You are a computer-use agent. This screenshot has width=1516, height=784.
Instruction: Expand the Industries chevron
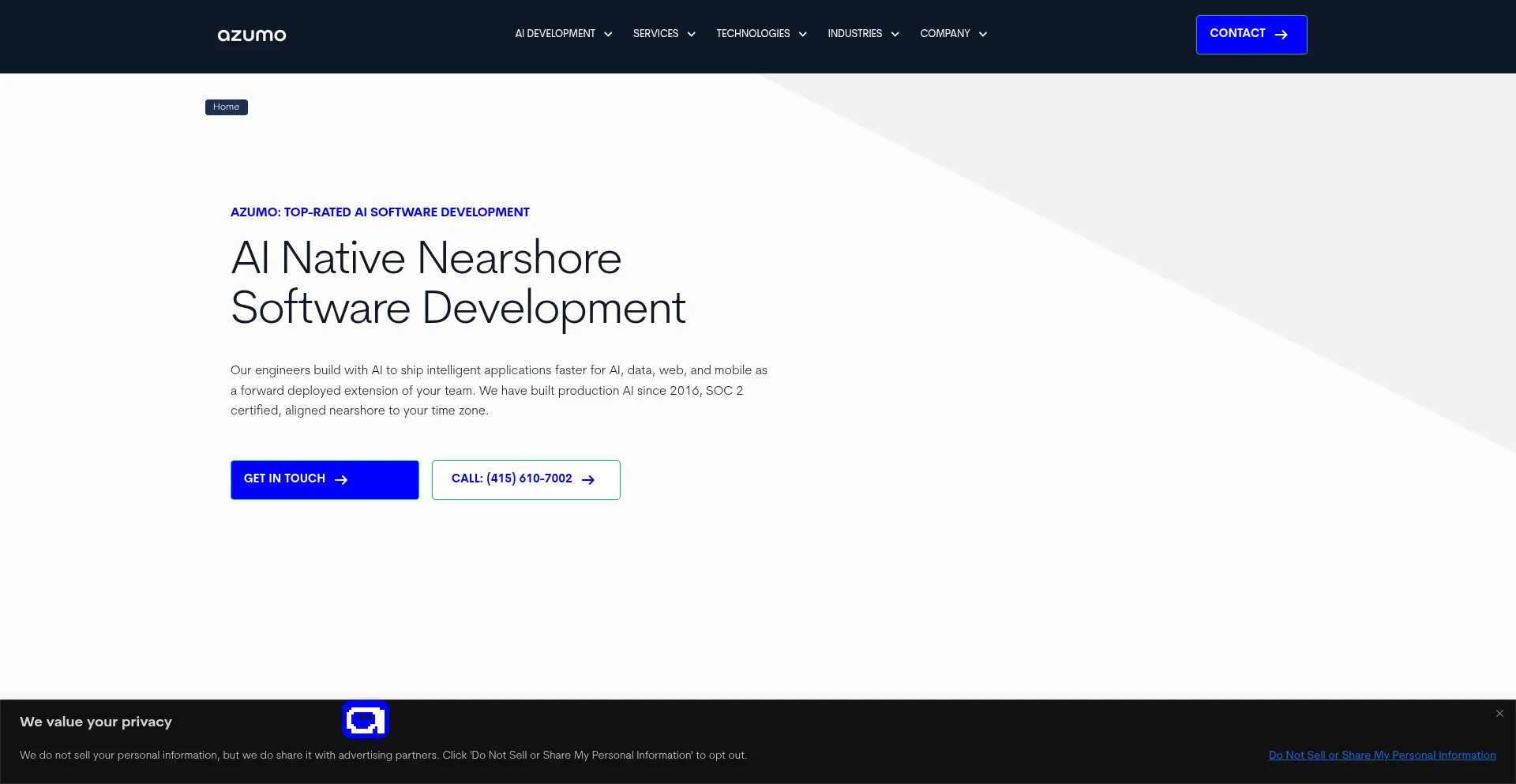tap(895, 34)
